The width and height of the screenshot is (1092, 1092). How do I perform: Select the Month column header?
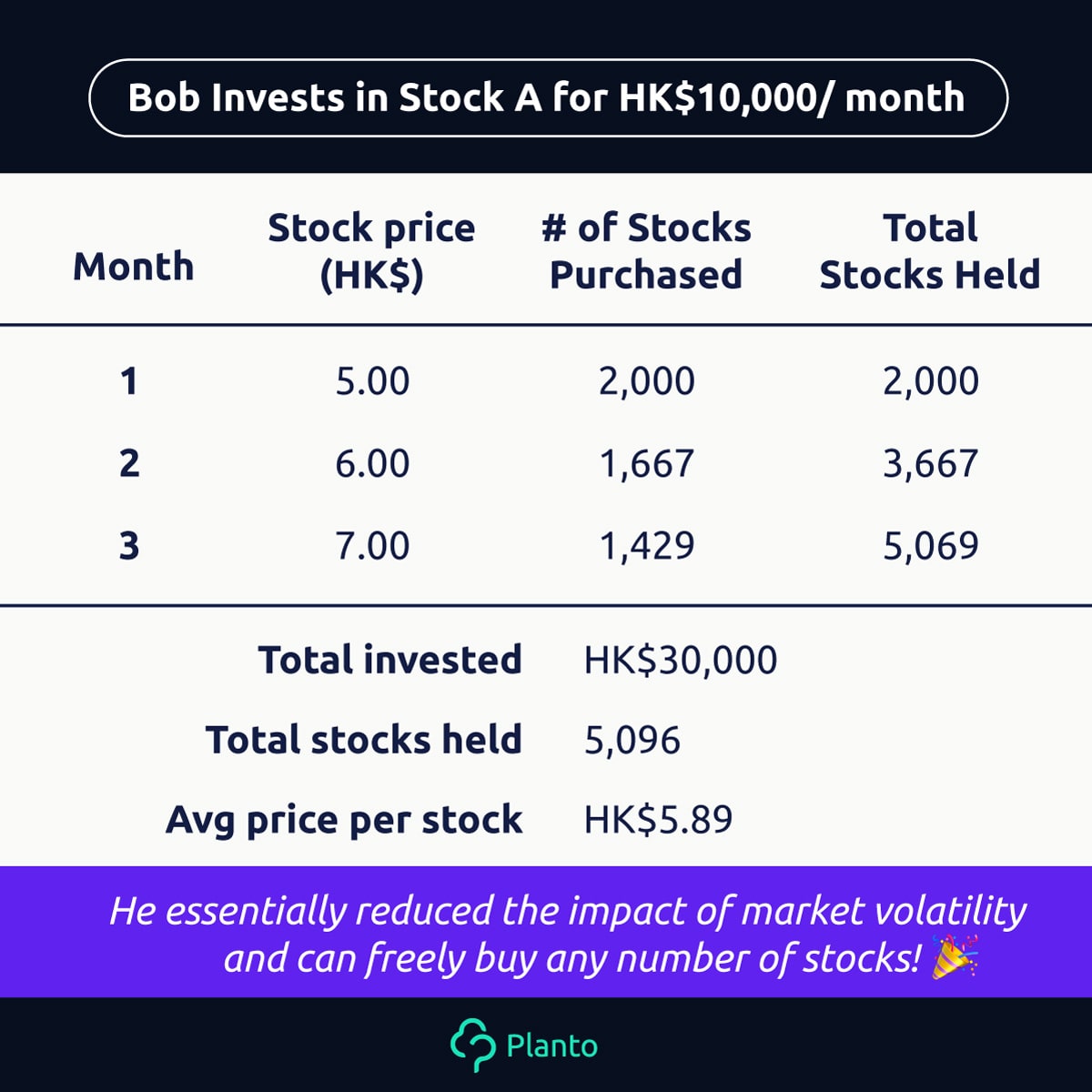coord(134,267)
